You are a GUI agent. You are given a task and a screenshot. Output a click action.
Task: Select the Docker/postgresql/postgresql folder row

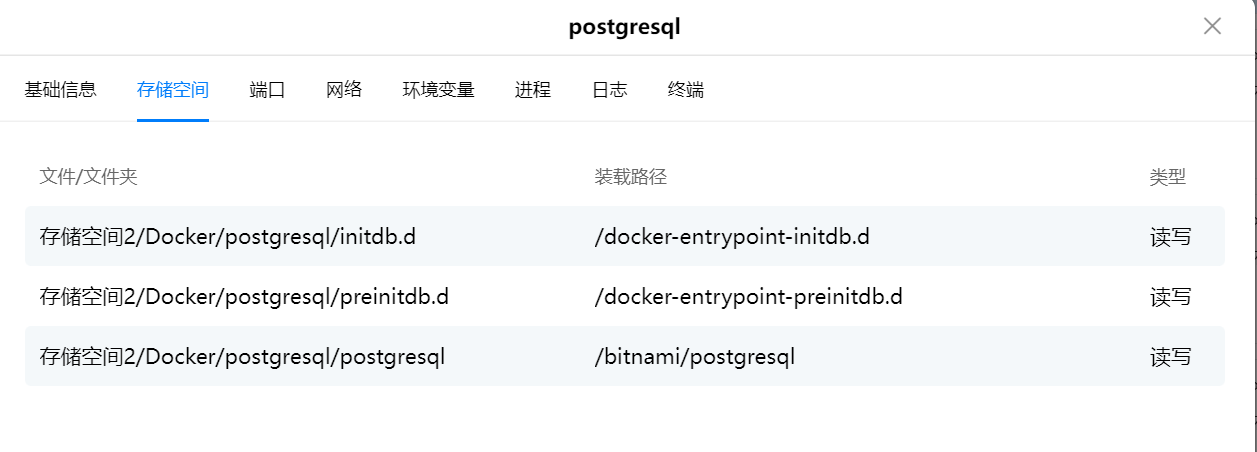(625, 356)
